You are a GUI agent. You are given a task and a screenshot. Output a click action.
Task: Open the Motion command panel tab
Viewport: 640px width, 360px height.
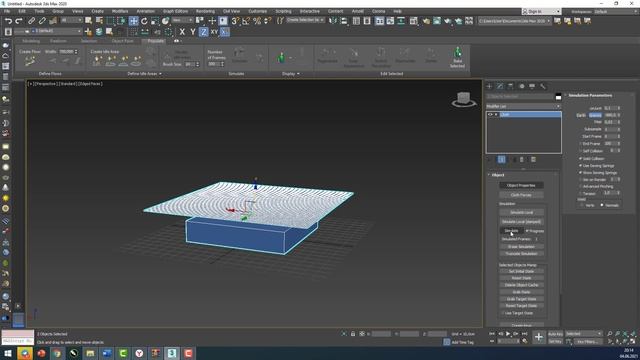tap(522, 86)
